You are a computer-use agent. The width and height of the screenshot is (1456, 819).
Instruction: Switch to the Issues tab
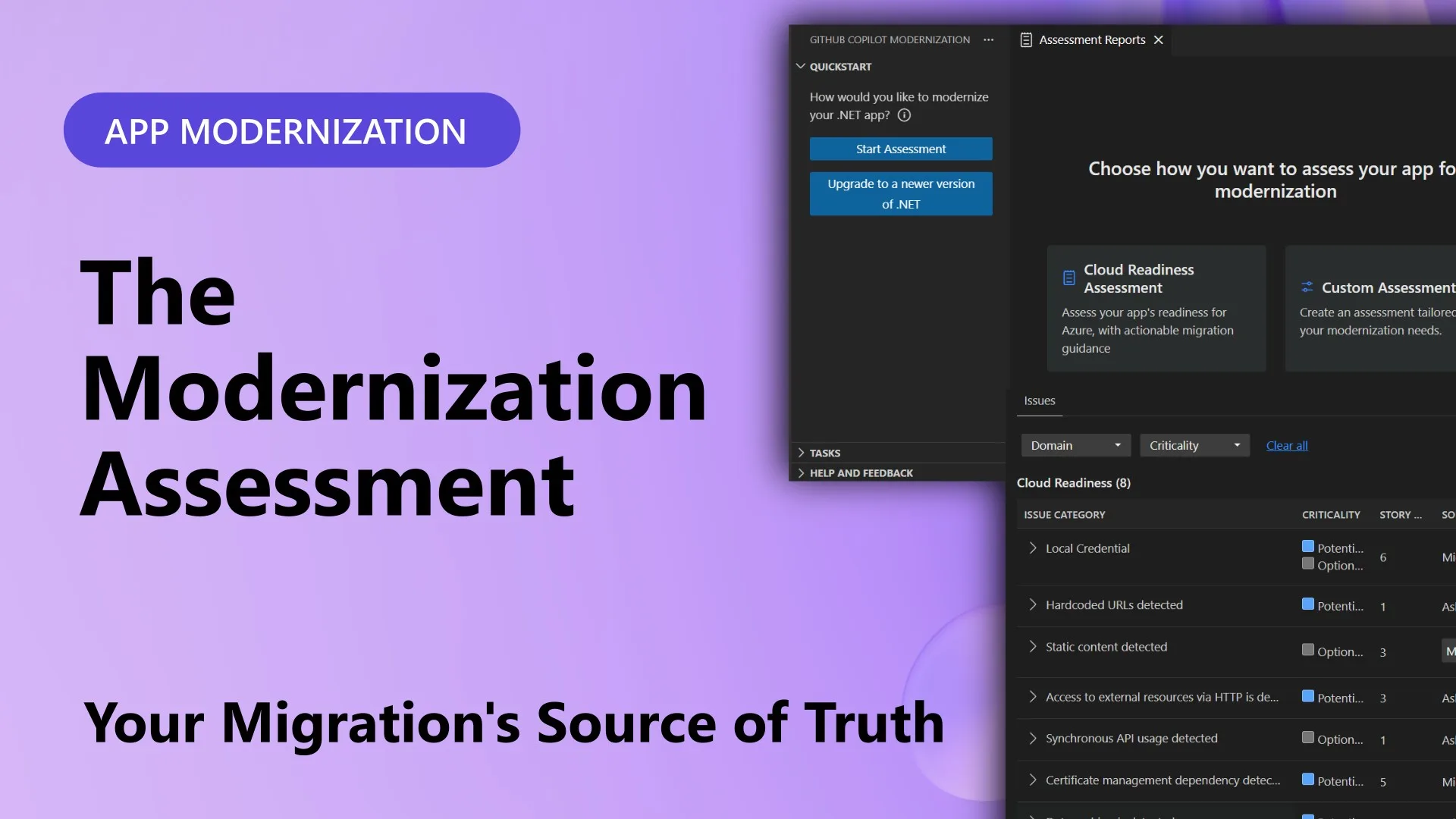(x=1038, y=400)
